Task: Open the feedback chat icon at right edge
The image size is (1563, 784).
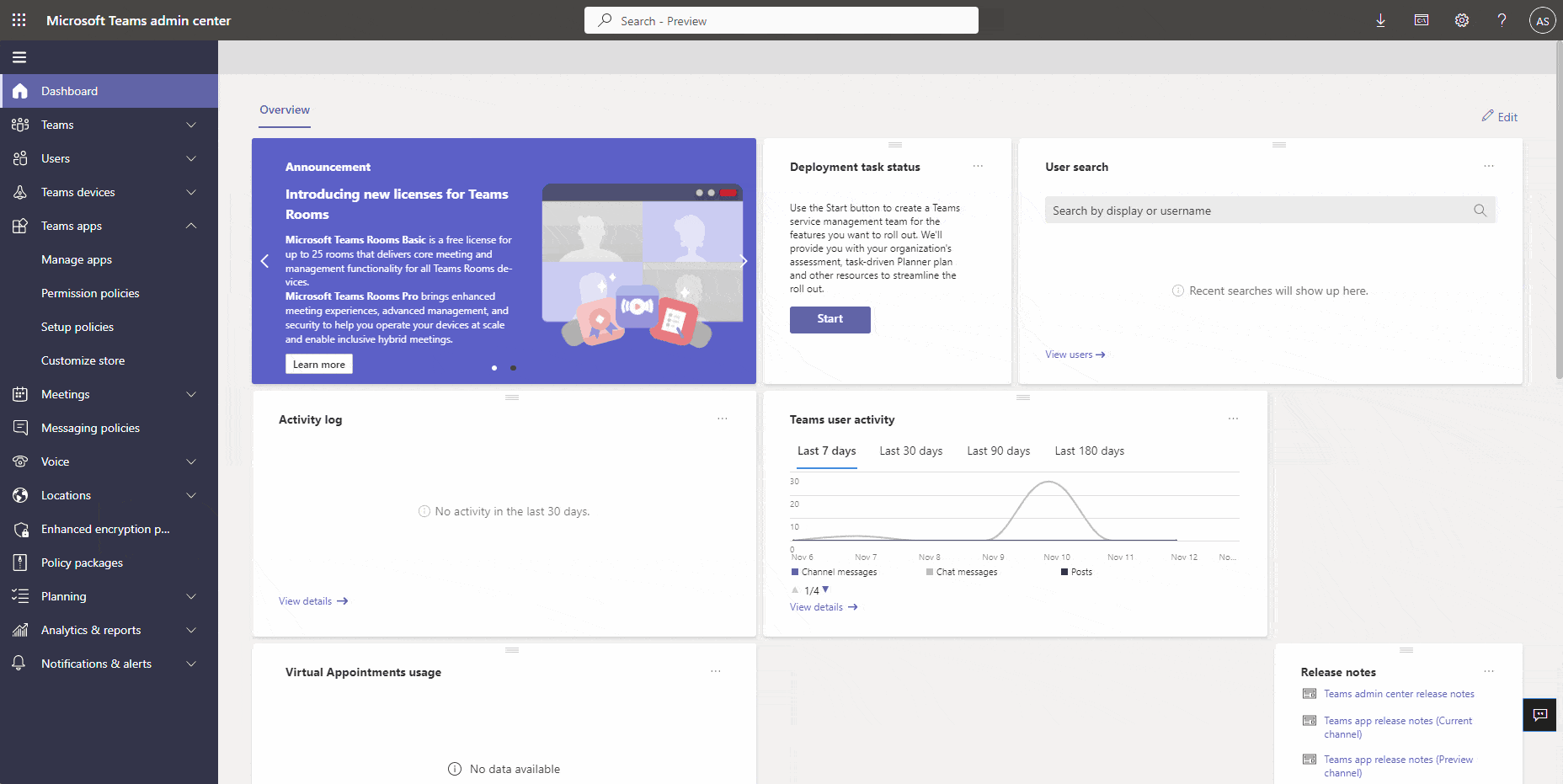Action: click(1540, 715)
